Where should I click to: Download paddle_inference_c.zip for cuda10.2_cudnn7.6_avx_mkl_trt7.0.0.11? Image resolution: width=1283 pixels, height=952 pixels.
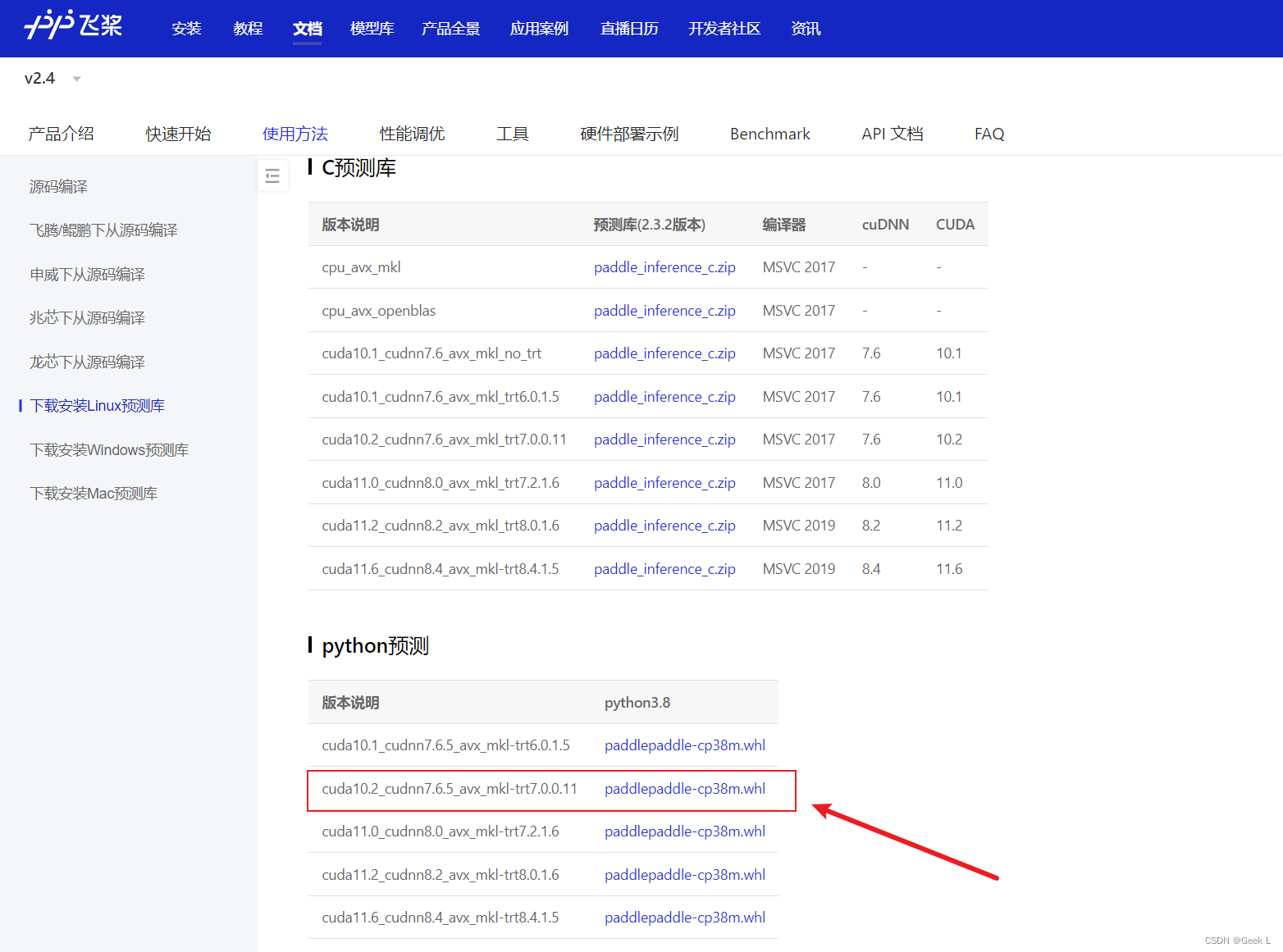(x=664, y=440)
